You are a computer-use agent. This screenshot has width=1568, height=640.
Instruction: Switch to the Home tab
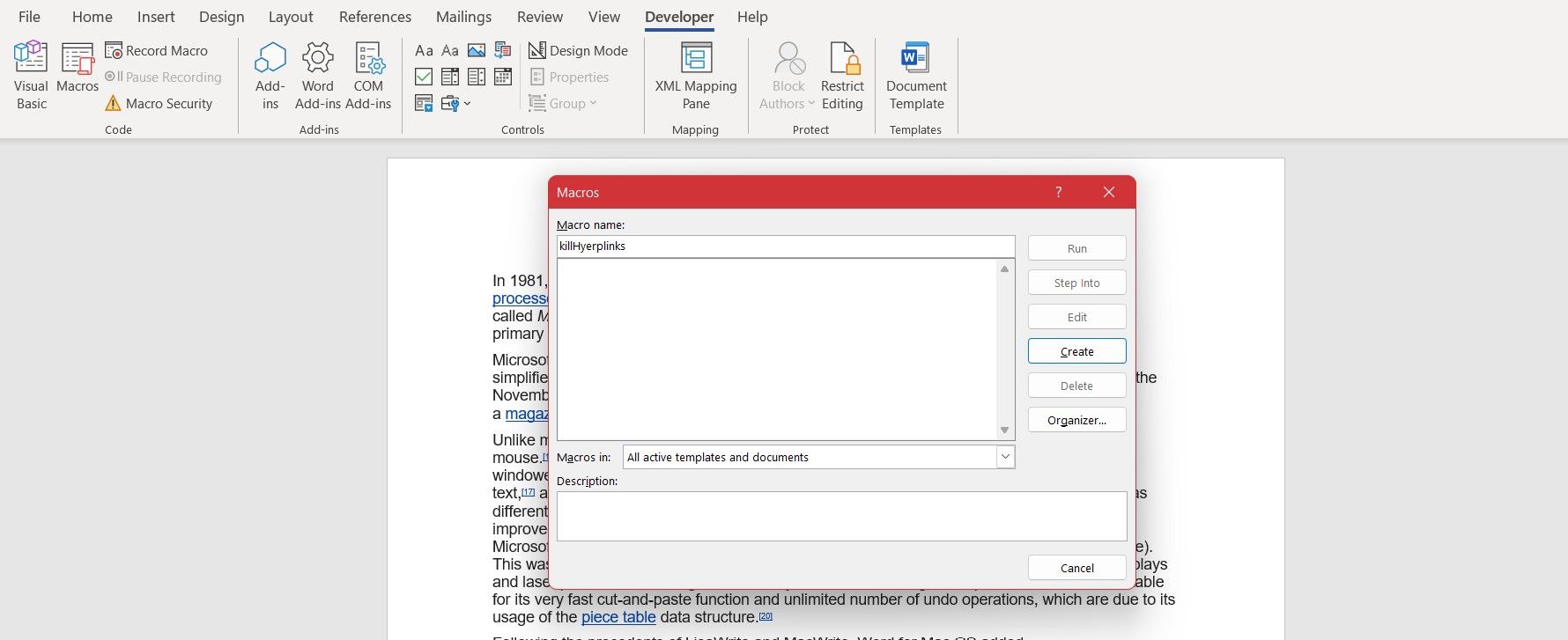coord(92,17)
